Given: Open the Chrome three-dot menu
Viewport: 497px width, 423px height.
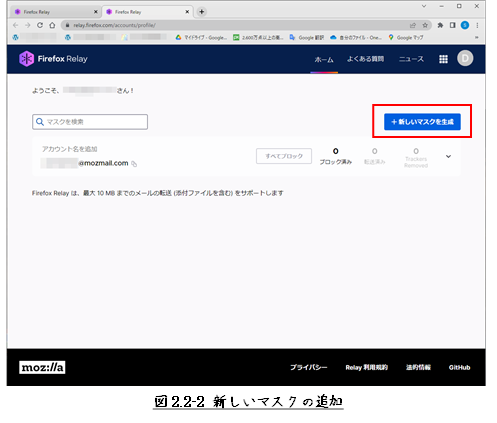Looking at the screenshot, I should 477,25.
